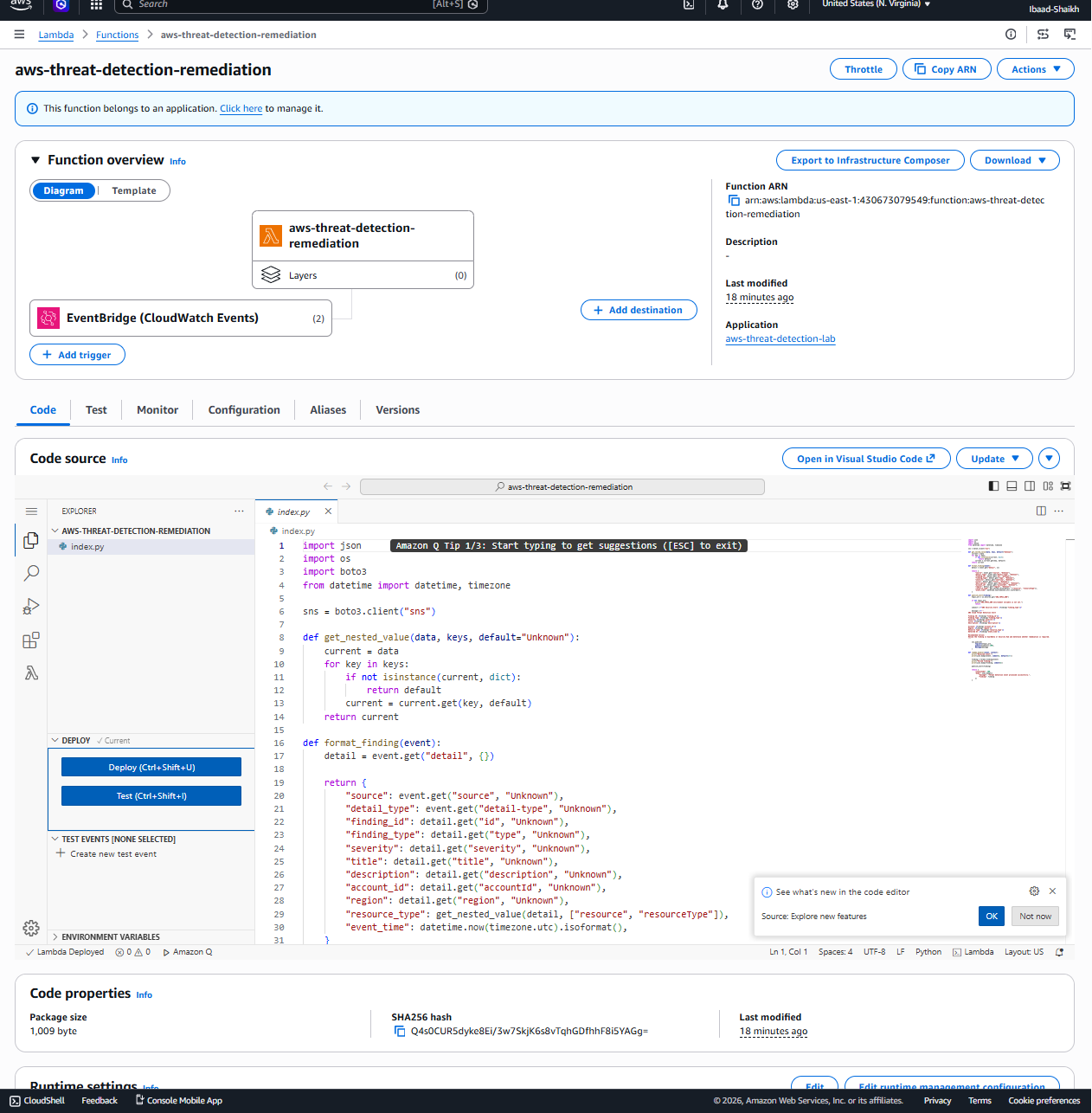Open the editor Manage gear icon

pos(31,929)
